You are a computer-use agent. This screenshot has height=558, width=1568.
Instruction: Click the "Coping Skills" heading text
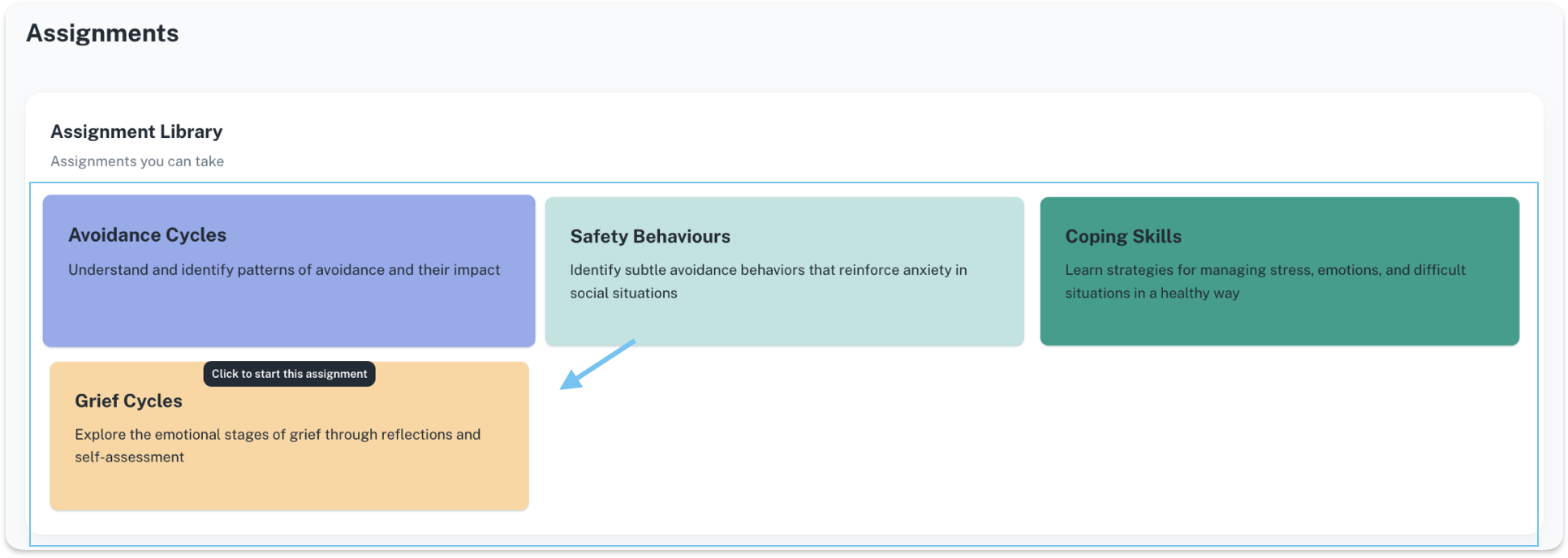1122,237
